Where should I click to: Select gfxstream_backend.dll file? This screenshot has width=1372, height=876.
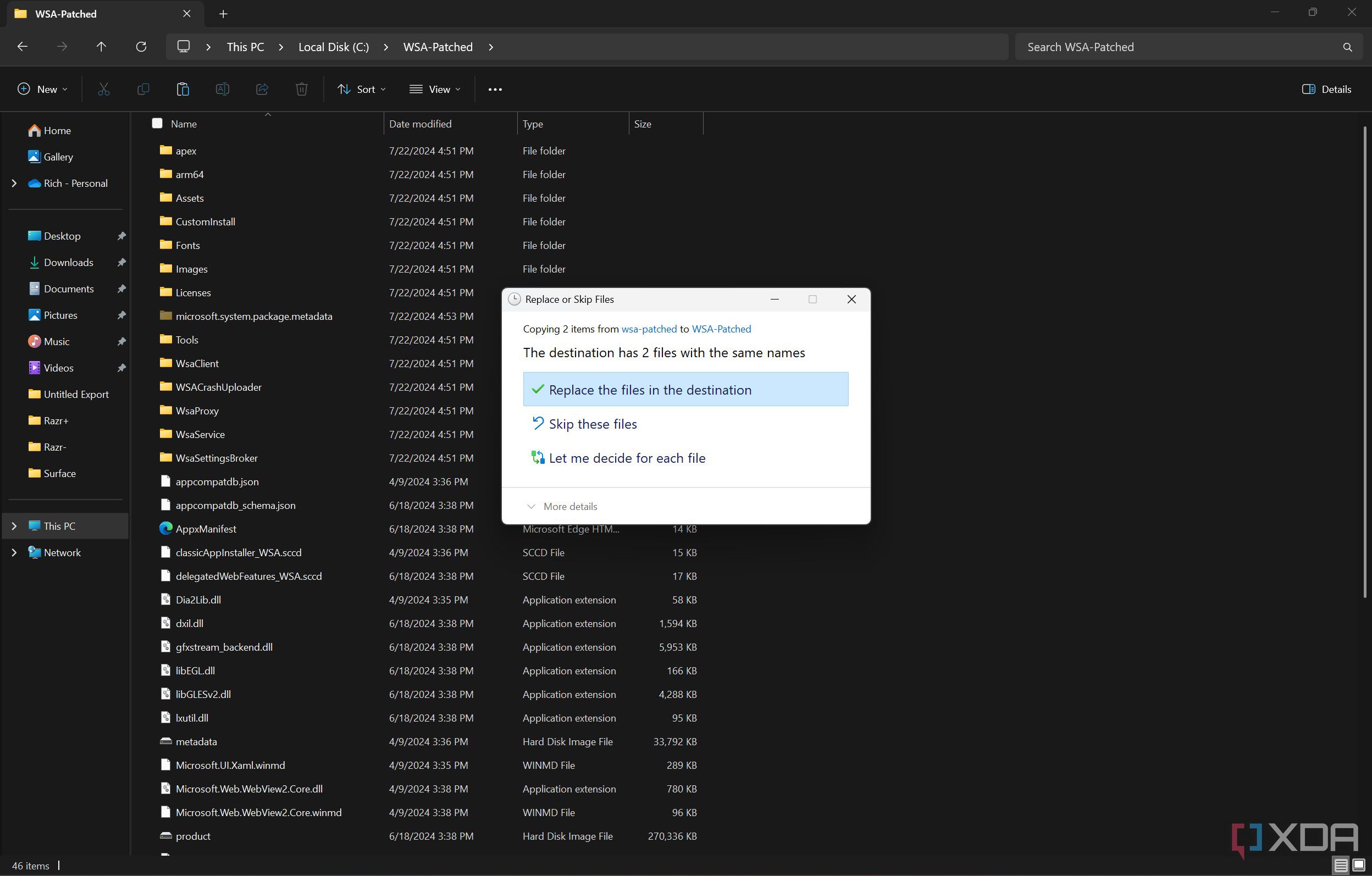coord(216,647)
